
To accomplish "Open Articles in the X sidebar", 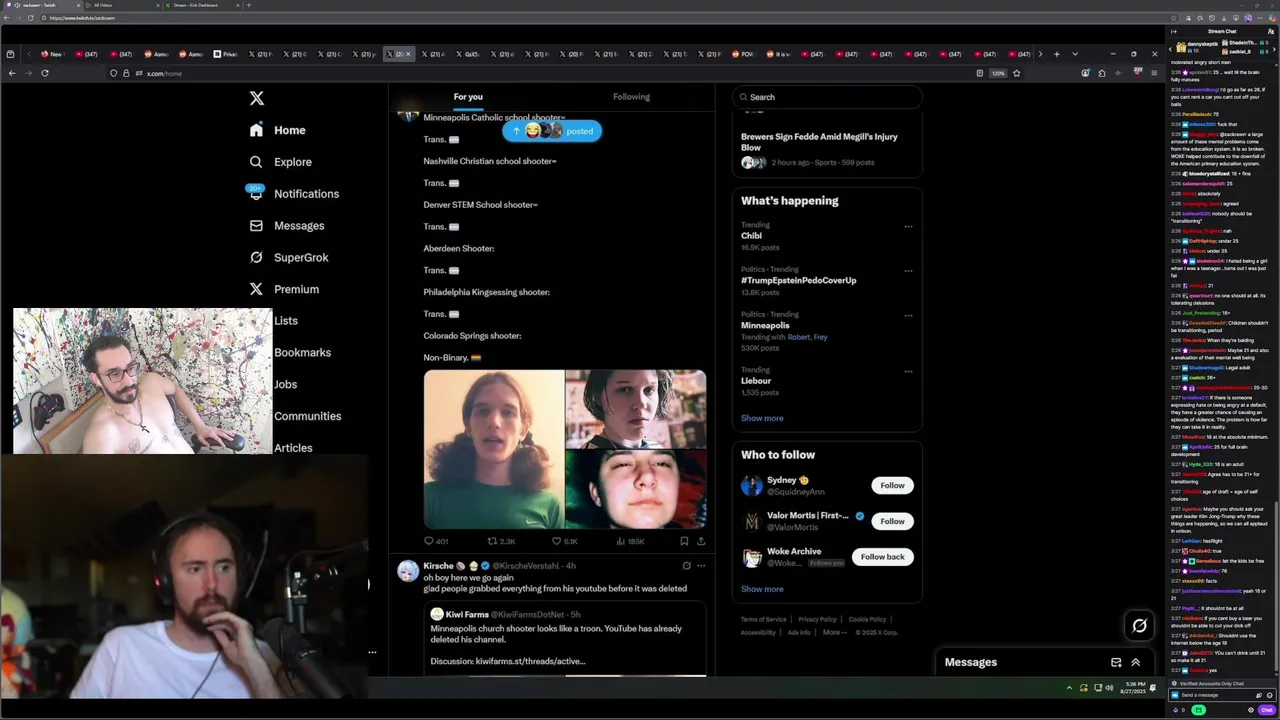I will (x=293, y=448).
